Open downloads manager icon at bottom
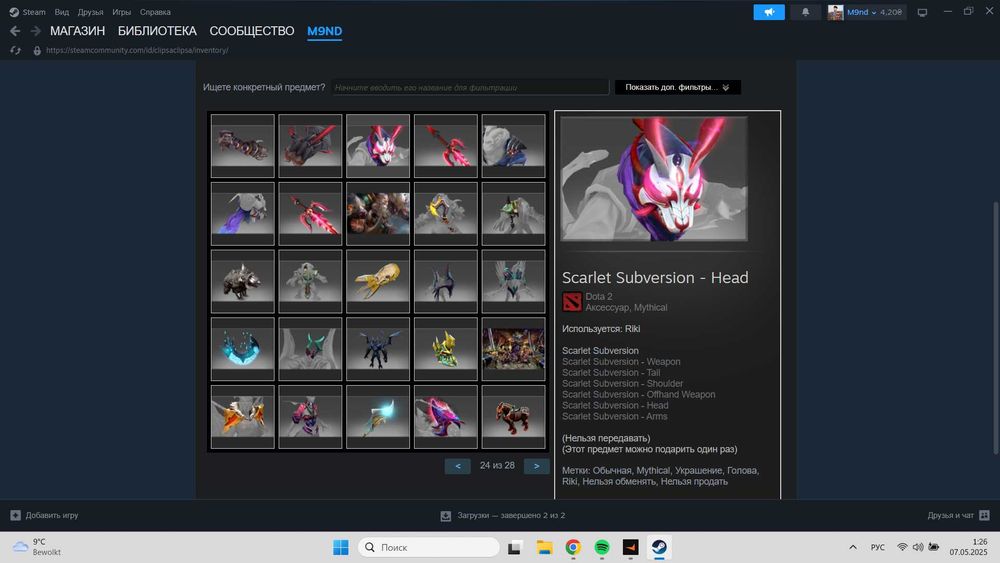1000x563 pixels. (446, 516)
